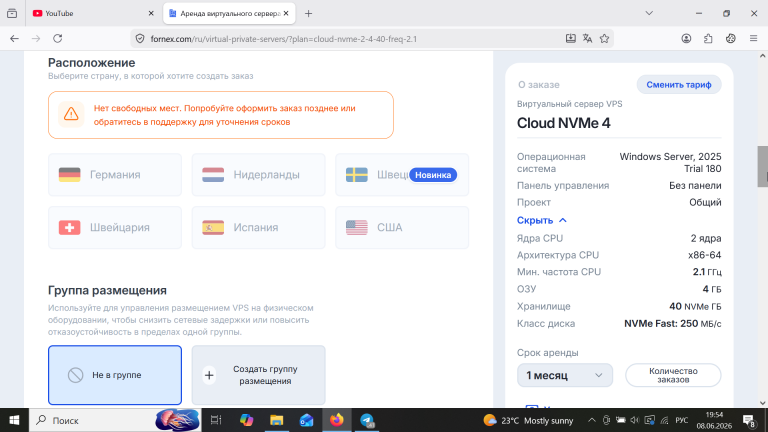The image size is (768, 432).
Task: Click the volume speaker tray icon
Action: (x=635, y=420)
